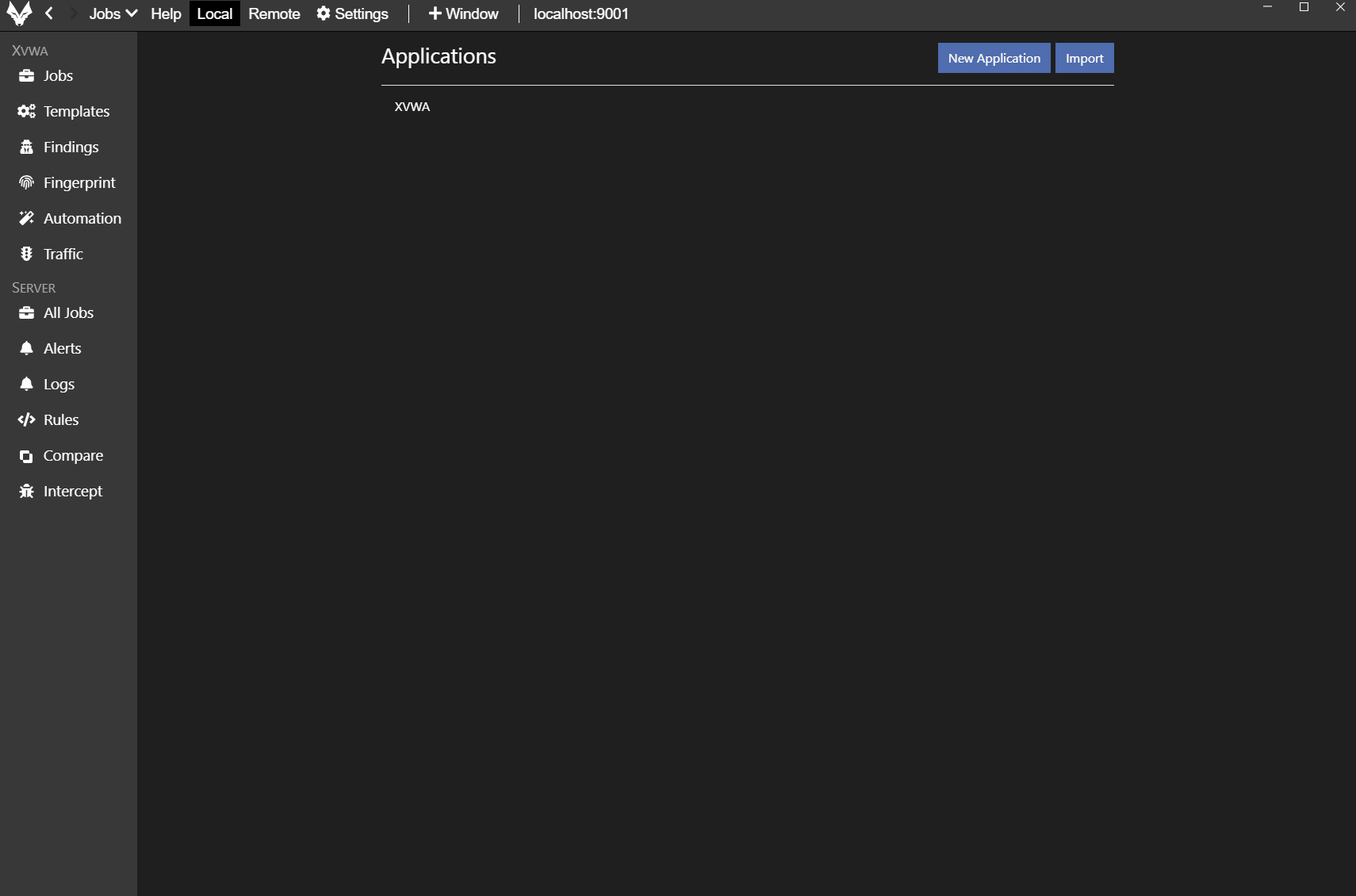Click the Import button
Image resolution: width=1356 pixels, height=896 pixels.
click(1084, 58)
